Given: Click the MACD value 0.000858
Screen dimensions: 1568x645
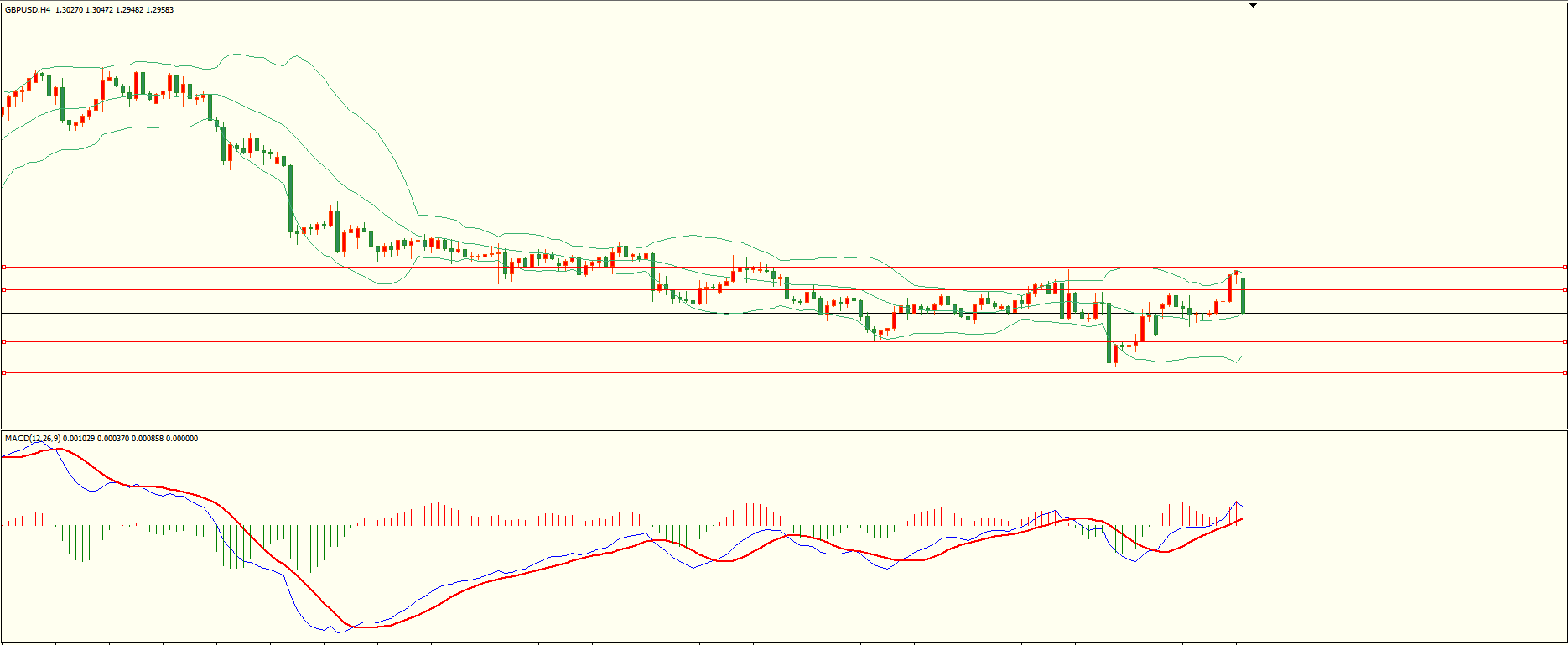Looking at the screenshot, I should [x=148, y=439].
